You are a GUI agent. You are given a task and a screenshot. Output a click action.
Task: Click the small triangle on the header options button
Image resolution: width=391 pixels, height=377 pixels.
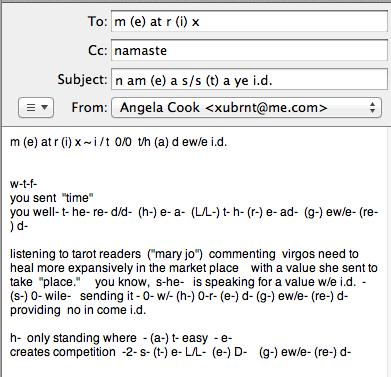pyautogui.click(x=44, y=108)
